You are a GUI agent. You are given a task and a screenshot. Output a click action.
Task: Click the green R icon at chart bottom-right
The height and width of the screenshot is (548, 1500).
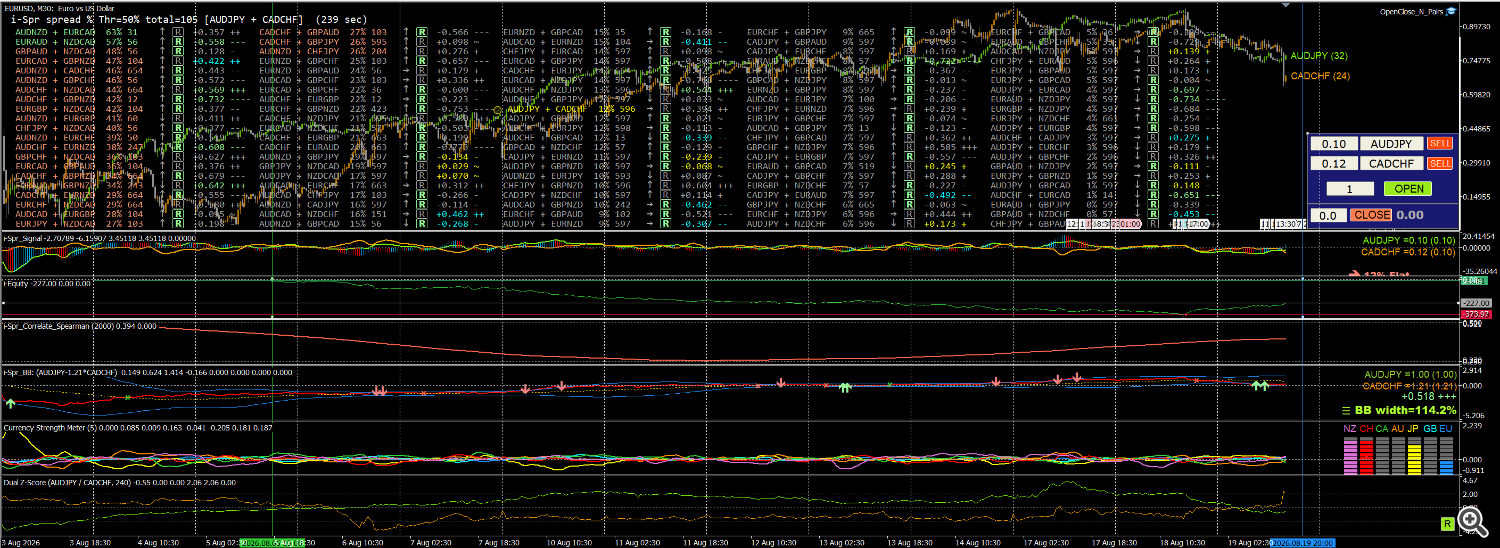(1446, 523)
